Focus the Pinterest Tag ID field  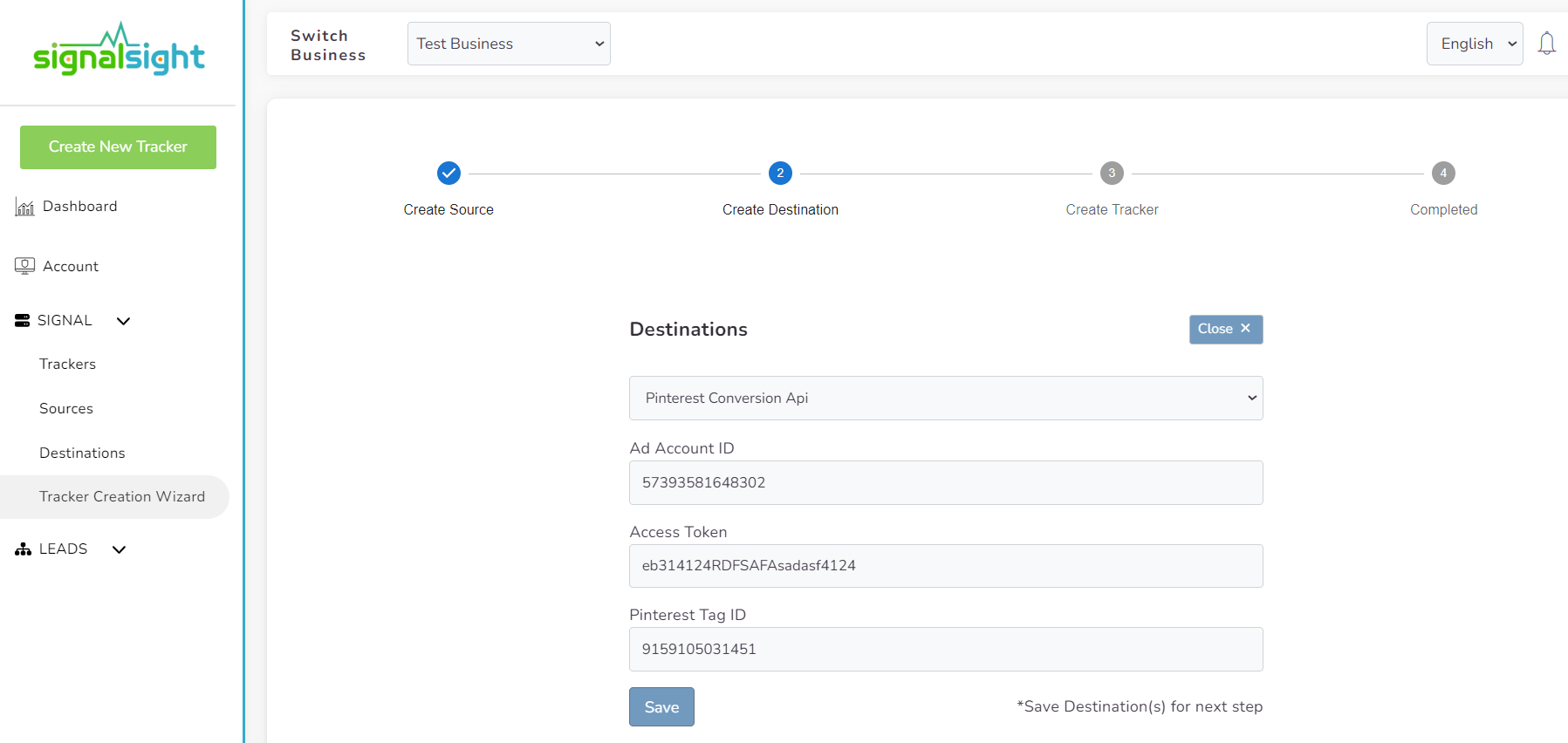(x=946, y=650)
